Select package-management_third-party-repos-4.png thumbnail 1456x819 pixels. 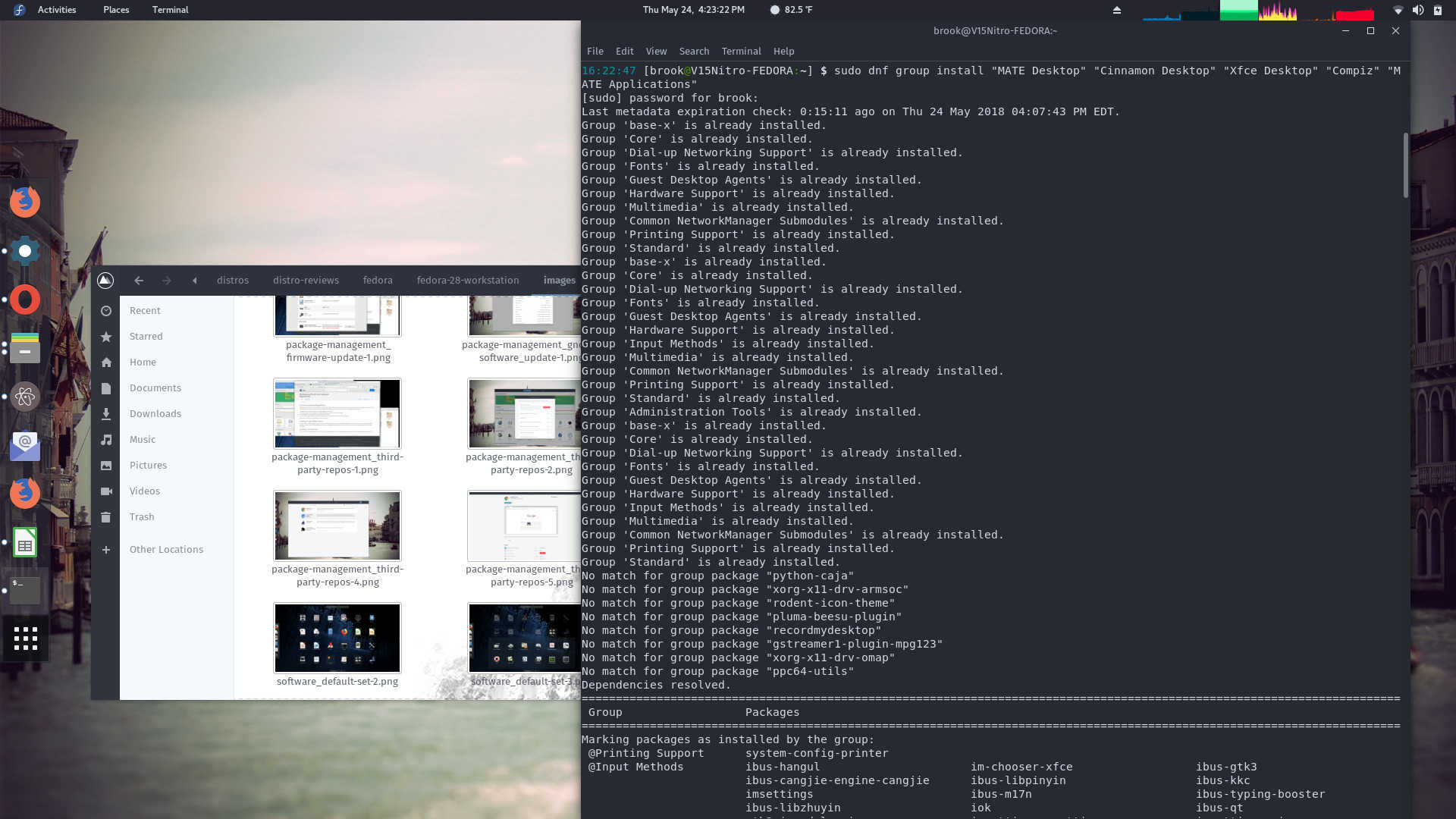click(337, 526)
